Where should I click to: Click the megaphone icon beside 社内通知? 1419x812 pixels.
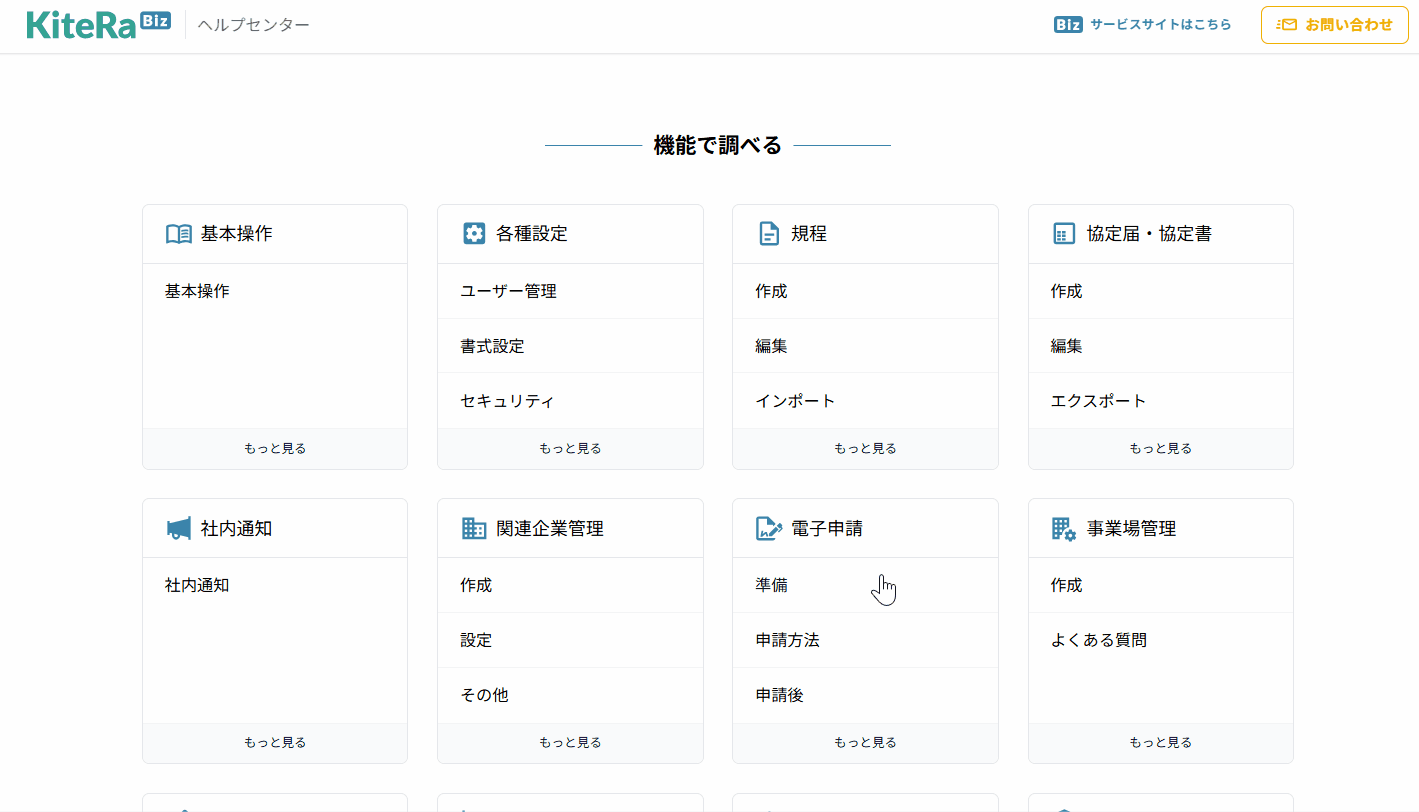pyautogui.click(x=179, y=528)
